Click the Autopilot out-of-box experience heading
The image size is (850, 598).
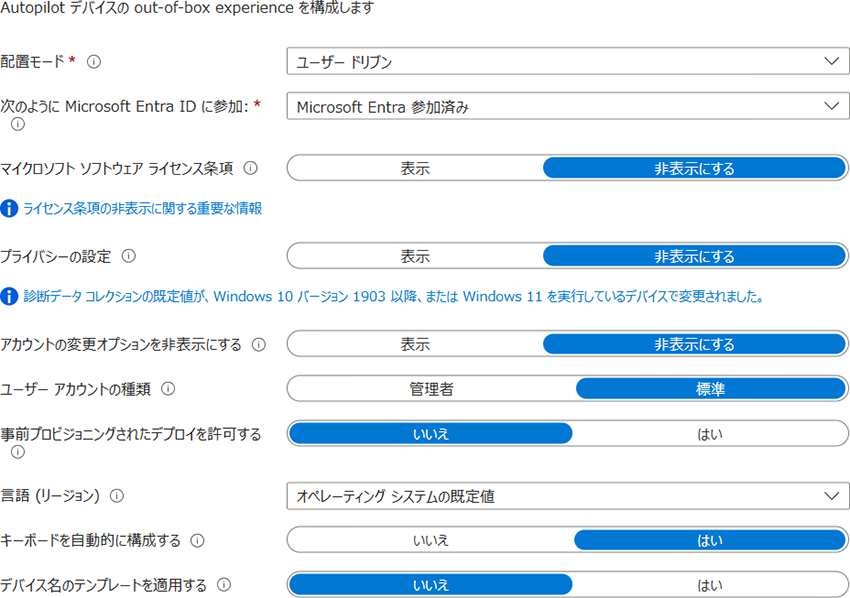[187, 8]
